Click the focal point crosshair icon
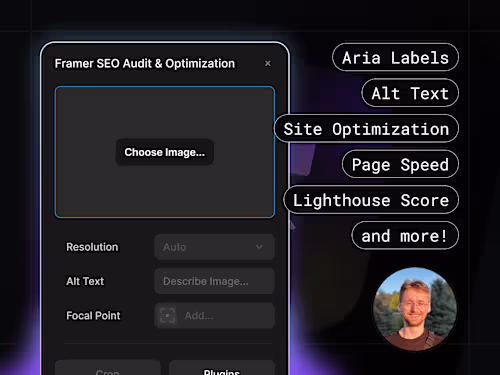 click(x=167, y=315)
